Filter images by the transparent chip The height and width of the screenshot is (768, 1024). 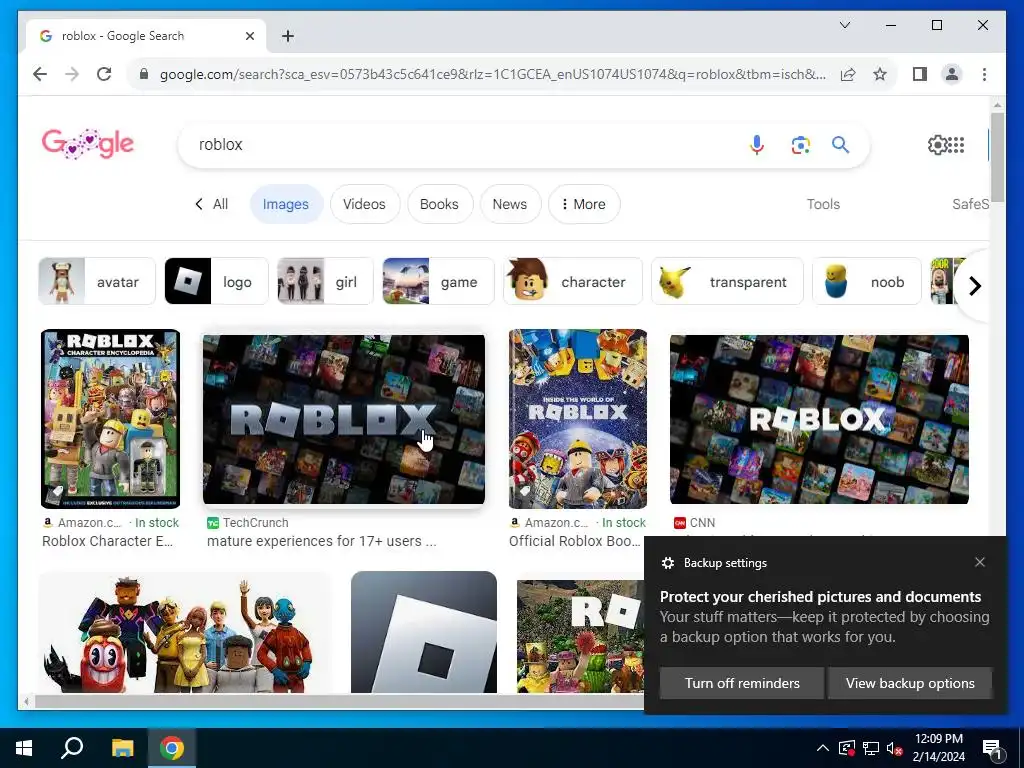tap(727, 281)
